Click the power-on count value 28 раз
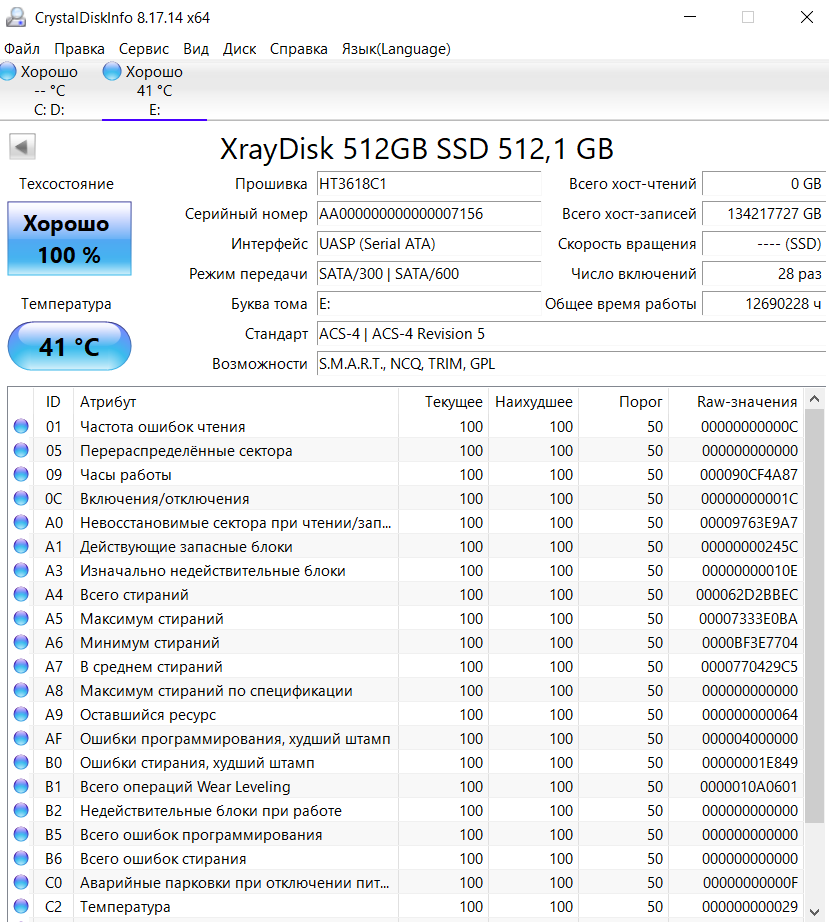Image resolution: width=829 pixels, height=922 pixels. [764, 274]
